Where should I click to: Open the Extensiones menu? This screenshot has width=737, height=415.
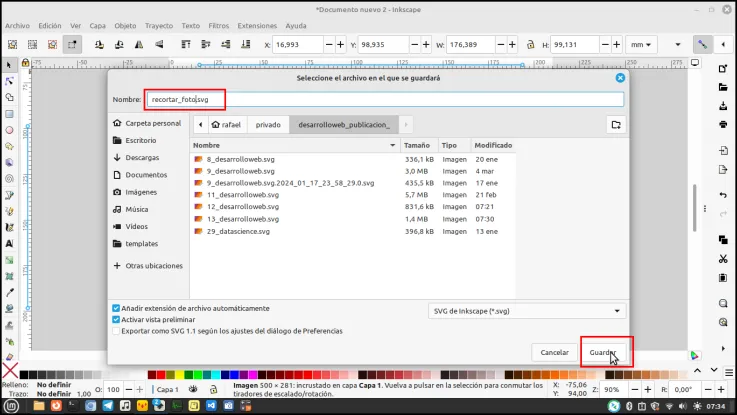(x=257, y=26)
